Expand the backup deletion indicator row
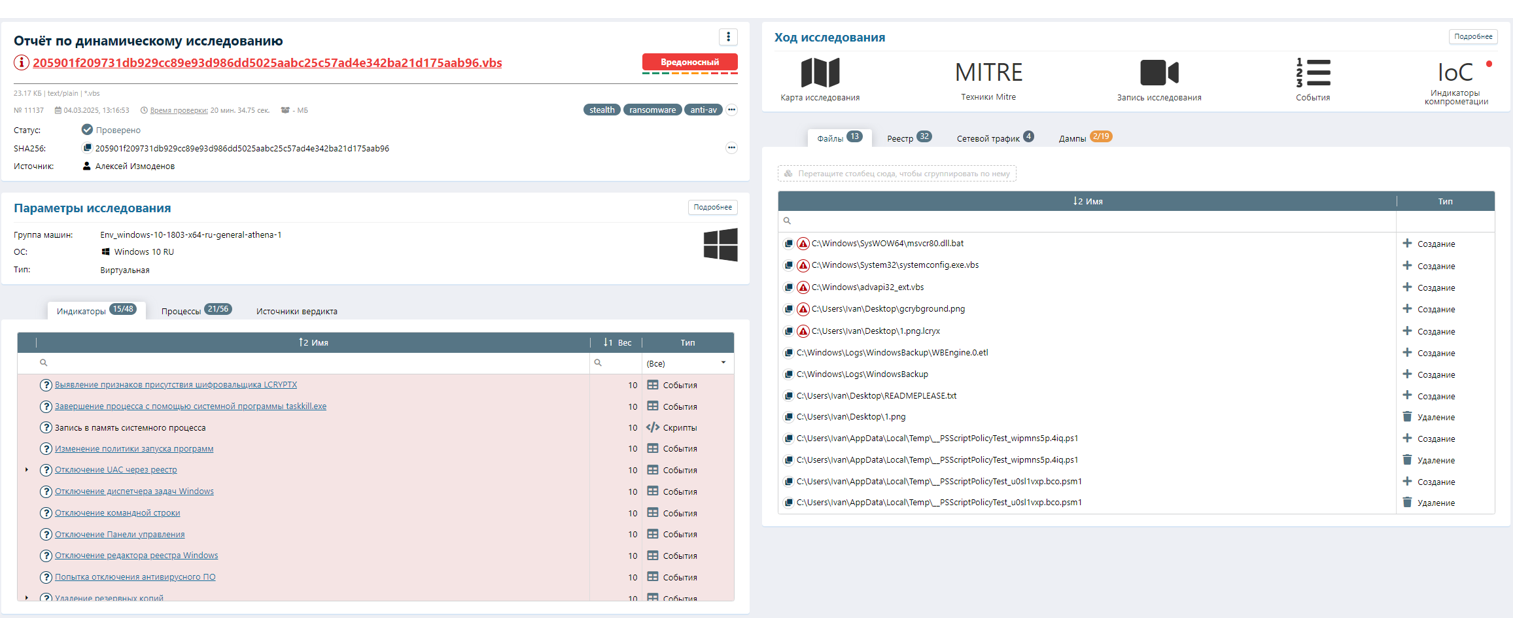 pos(27,598)
